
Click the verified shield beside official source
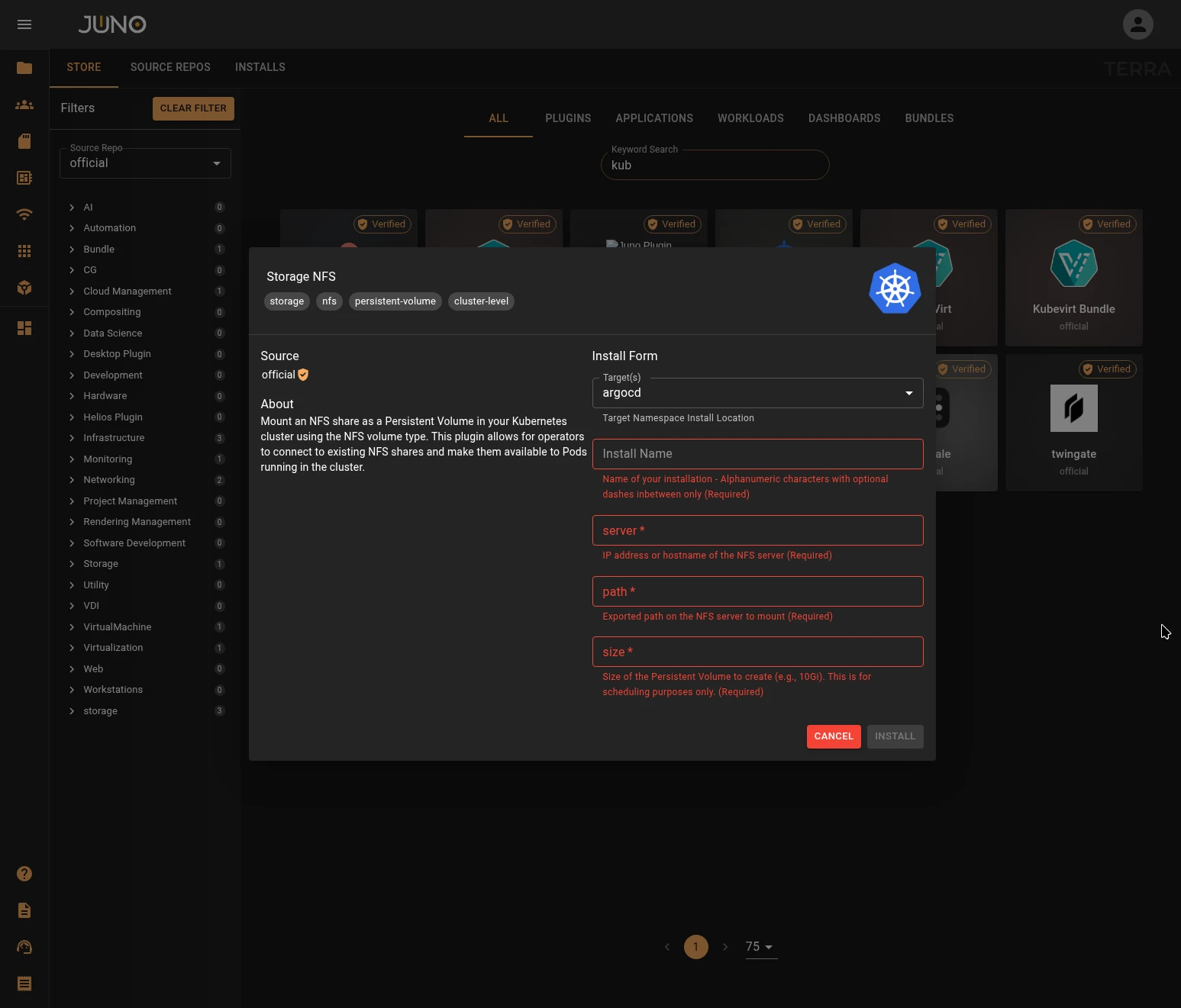point(303,375)
